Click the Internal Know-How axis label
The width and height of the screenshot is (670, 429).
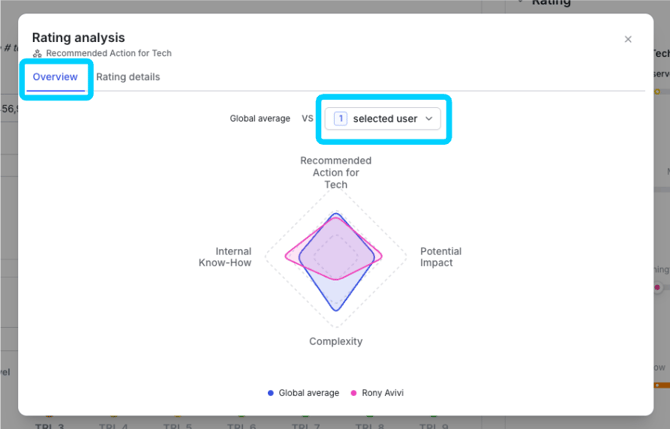[225, 257]
